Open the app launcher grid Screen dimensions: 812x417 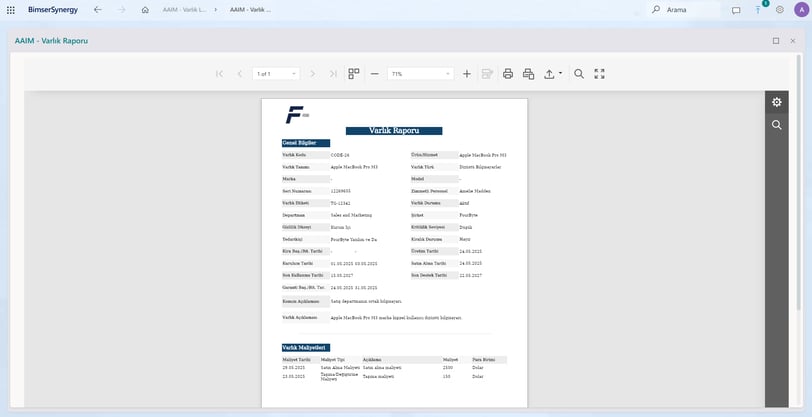[10, 10]
